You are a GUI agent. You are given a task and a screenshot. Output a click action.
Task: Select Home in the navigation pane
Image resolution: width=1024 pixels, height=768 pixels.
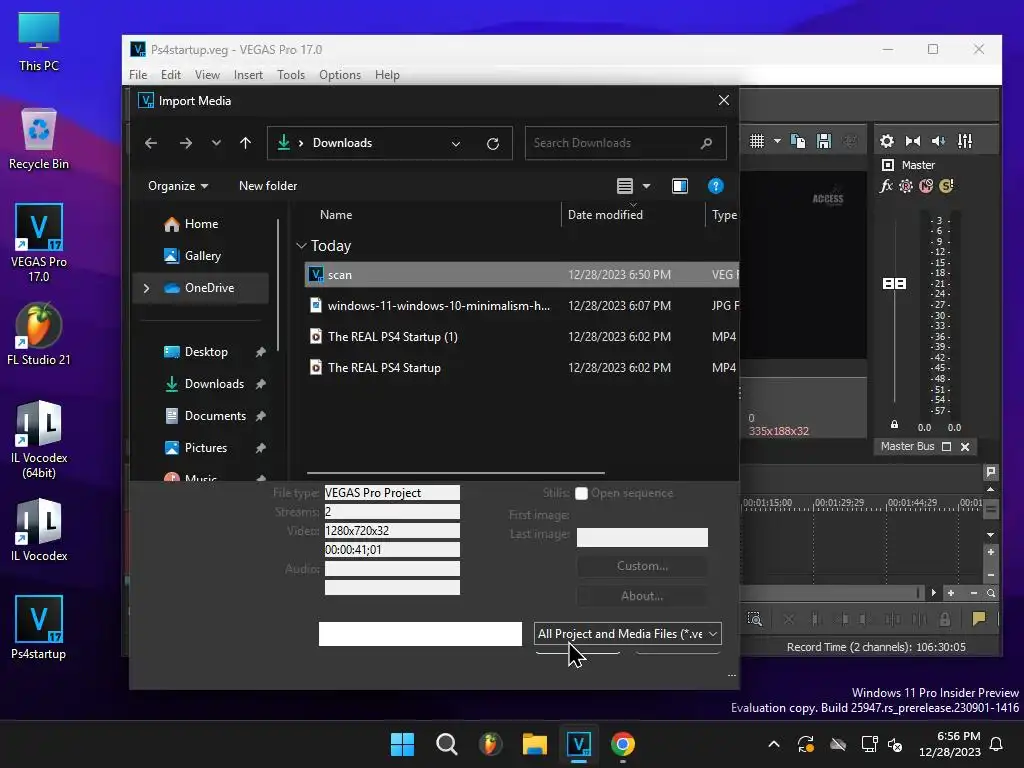(x=200, y=224)
